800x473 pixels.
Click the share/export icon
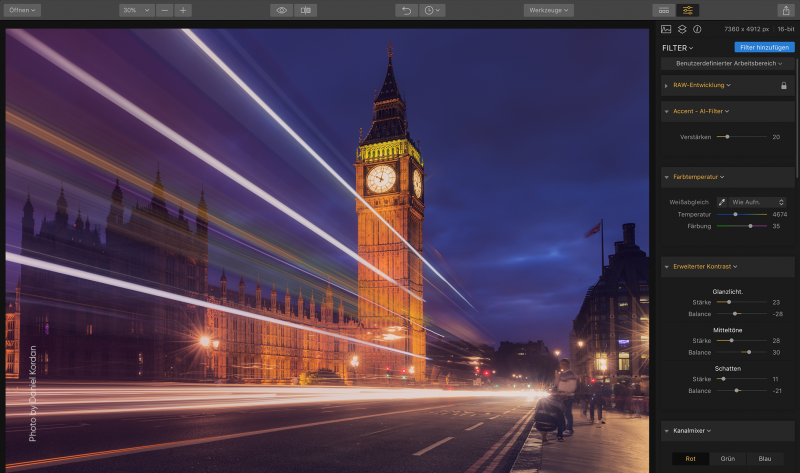point(785,10)
